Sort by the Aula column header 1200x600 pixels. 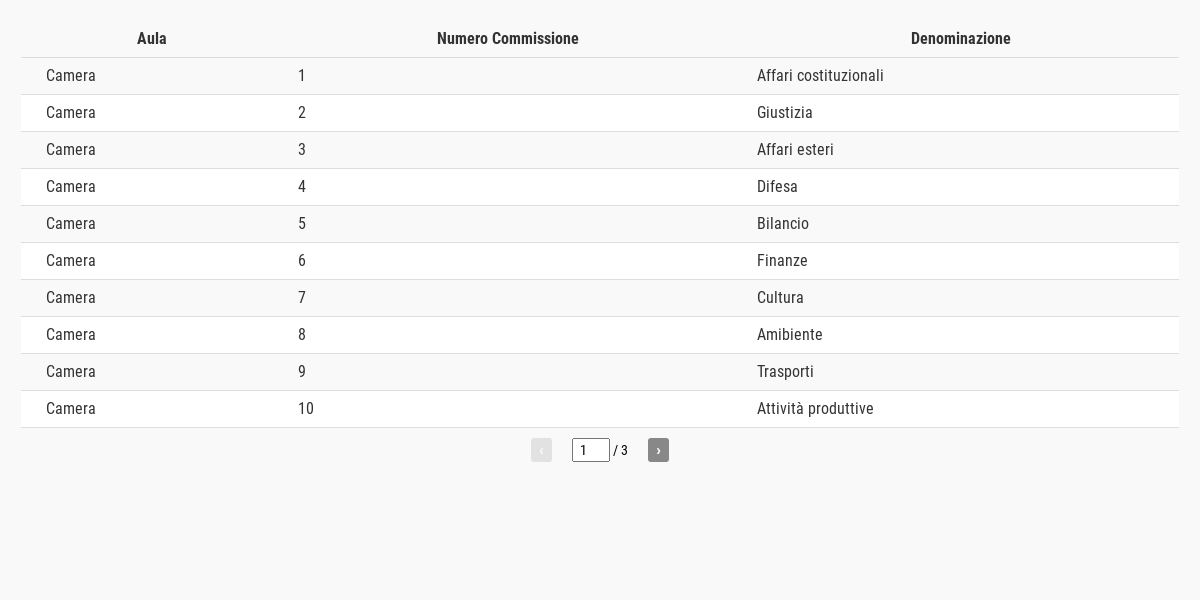click(152, 39)
